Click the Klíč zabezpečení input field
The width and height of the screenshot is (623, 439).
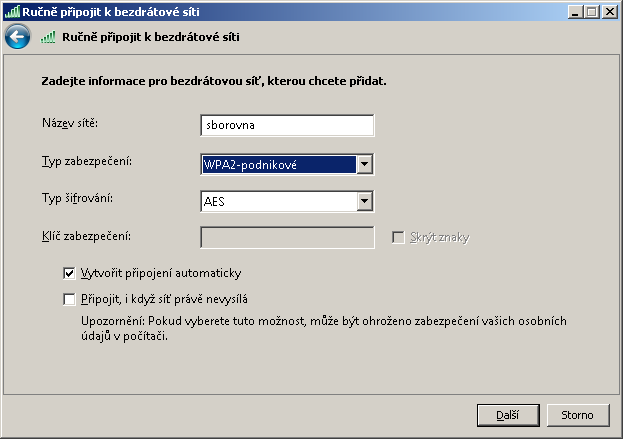pos(287,237)
